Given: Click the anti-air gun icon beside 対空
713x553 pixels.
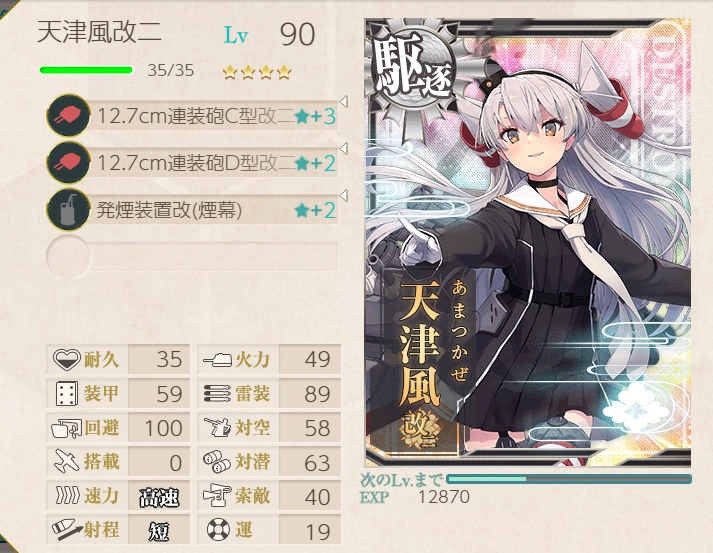Looking at the screenshot, I should [217, 427].
